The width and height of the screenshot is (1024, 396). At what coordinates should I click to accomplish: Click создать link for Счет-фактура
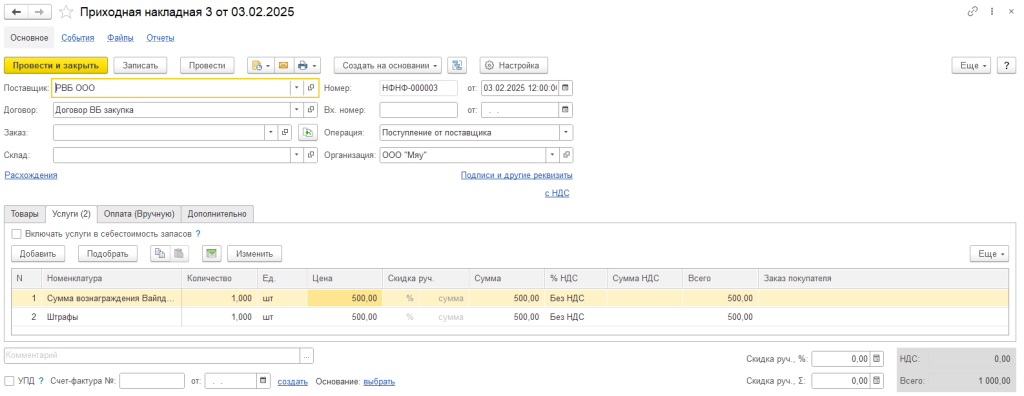(x=293, y=381)
